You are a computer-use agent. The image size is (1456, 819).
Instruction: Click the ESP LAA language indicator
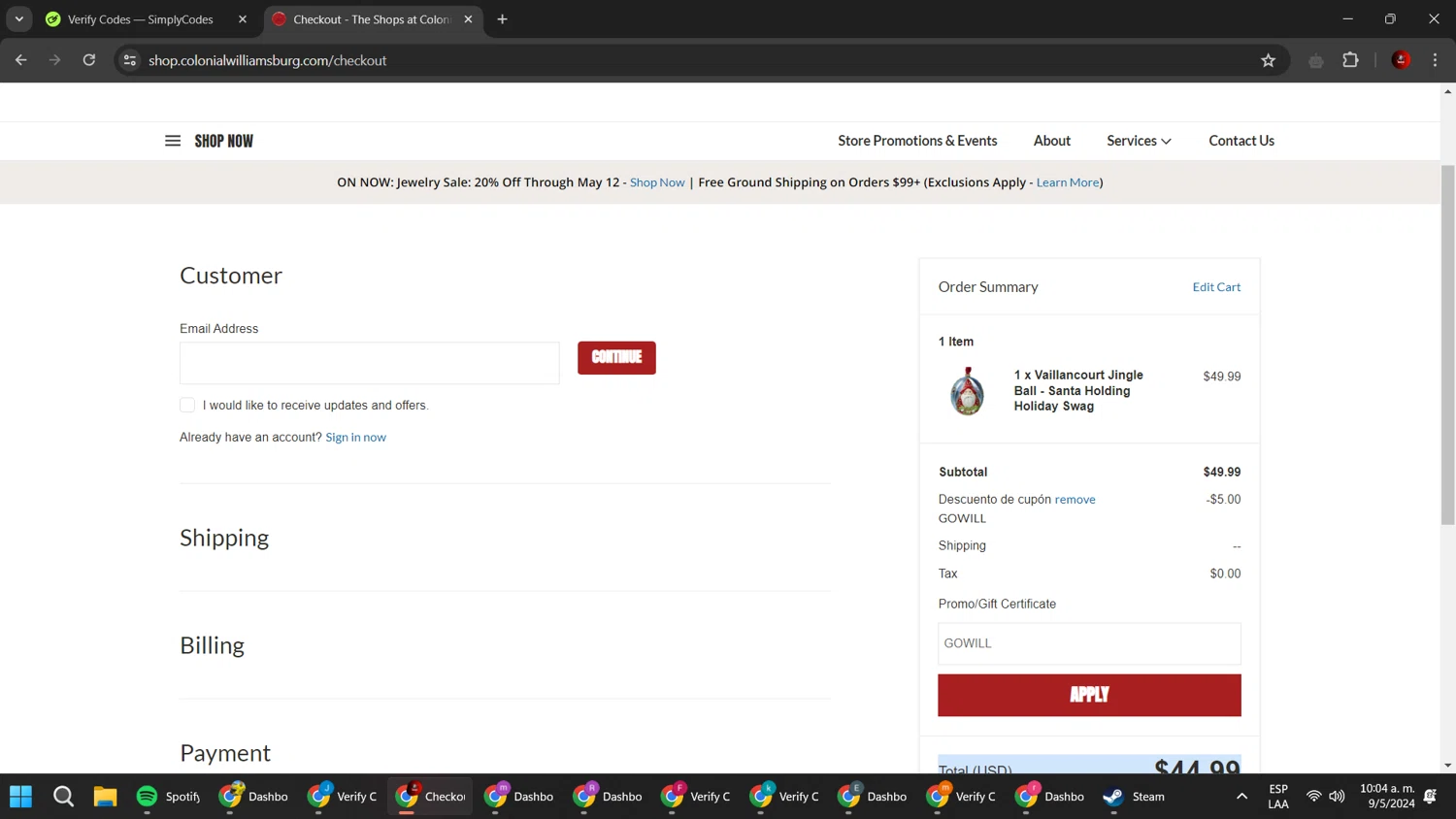[x=1278, y=797]
